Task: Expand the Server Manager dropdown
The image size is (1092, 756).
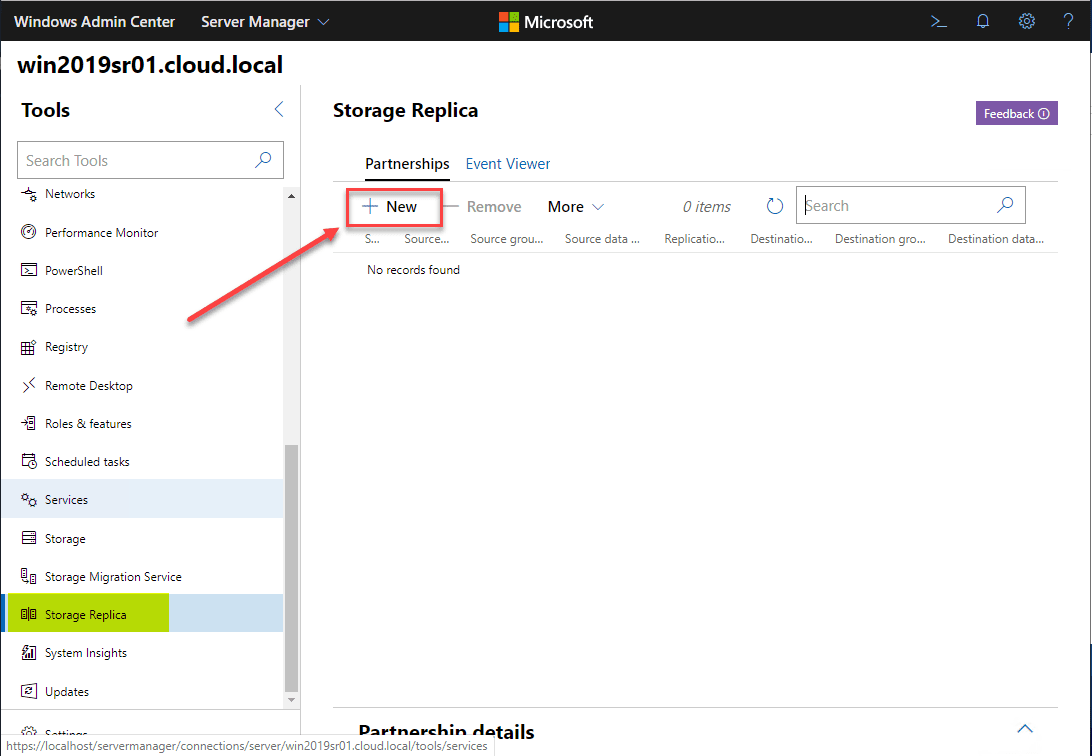Action: click(x=265, y=21)
